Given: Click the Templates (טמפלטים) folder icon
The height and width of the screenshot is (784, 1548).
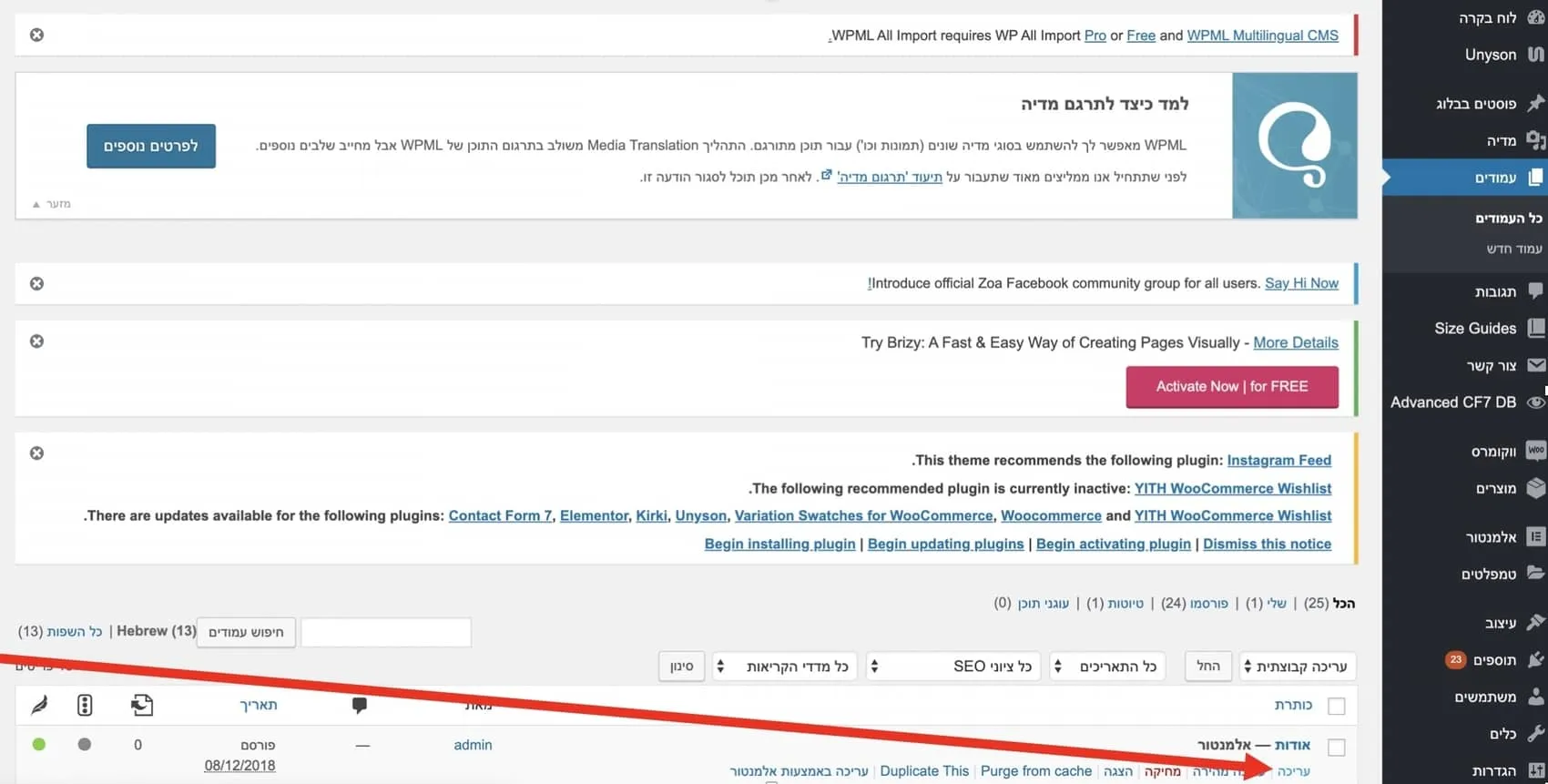Looking at the screenshot, I should click(x=1535, y=573).
